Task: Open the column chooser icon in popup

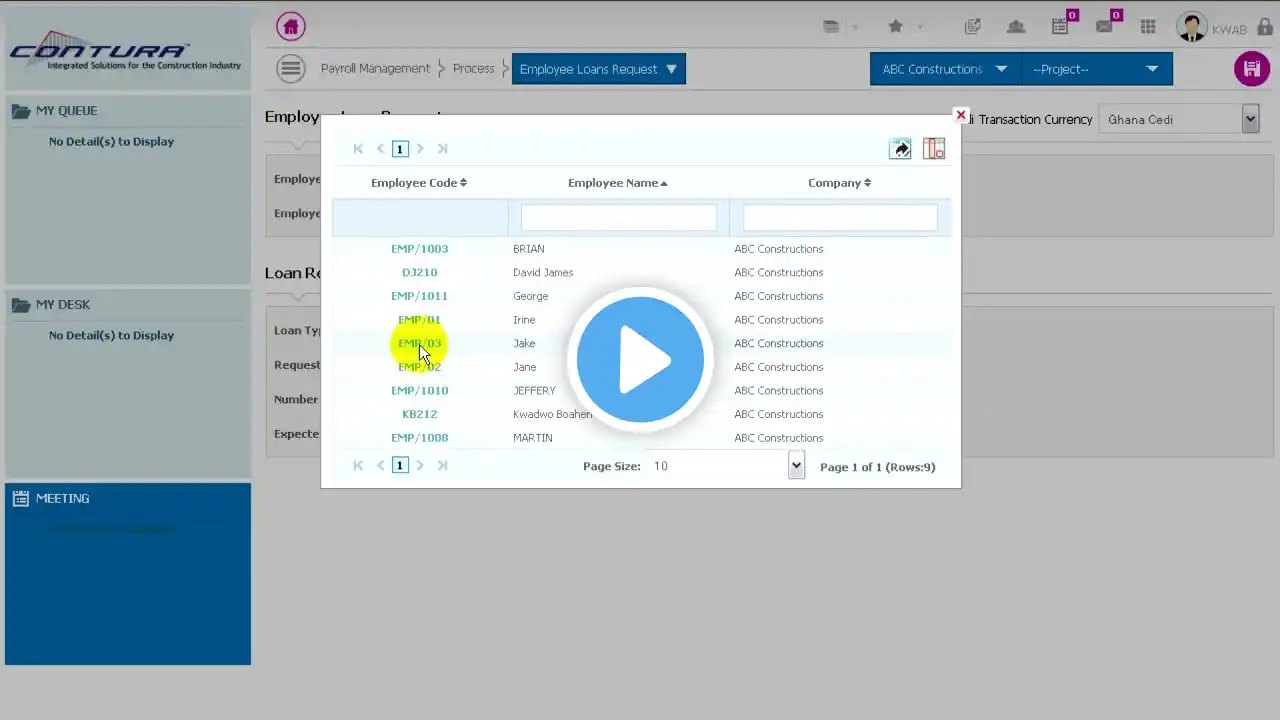Action: coord(934,149)
